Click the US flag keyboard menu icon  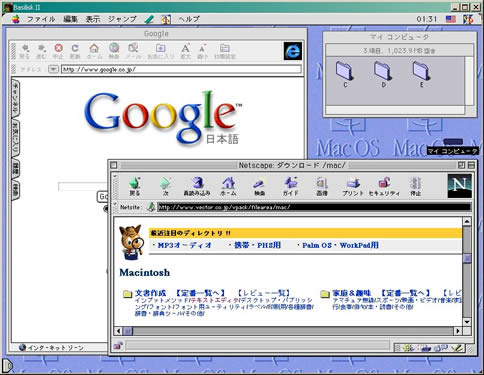tap(451, 19)
